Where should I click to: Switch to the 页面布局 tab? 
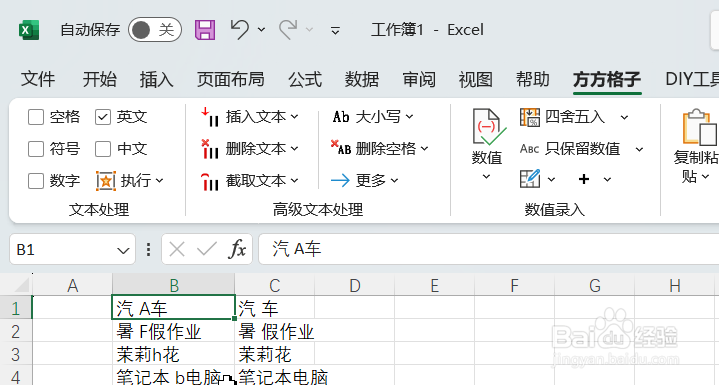[231, 79]
